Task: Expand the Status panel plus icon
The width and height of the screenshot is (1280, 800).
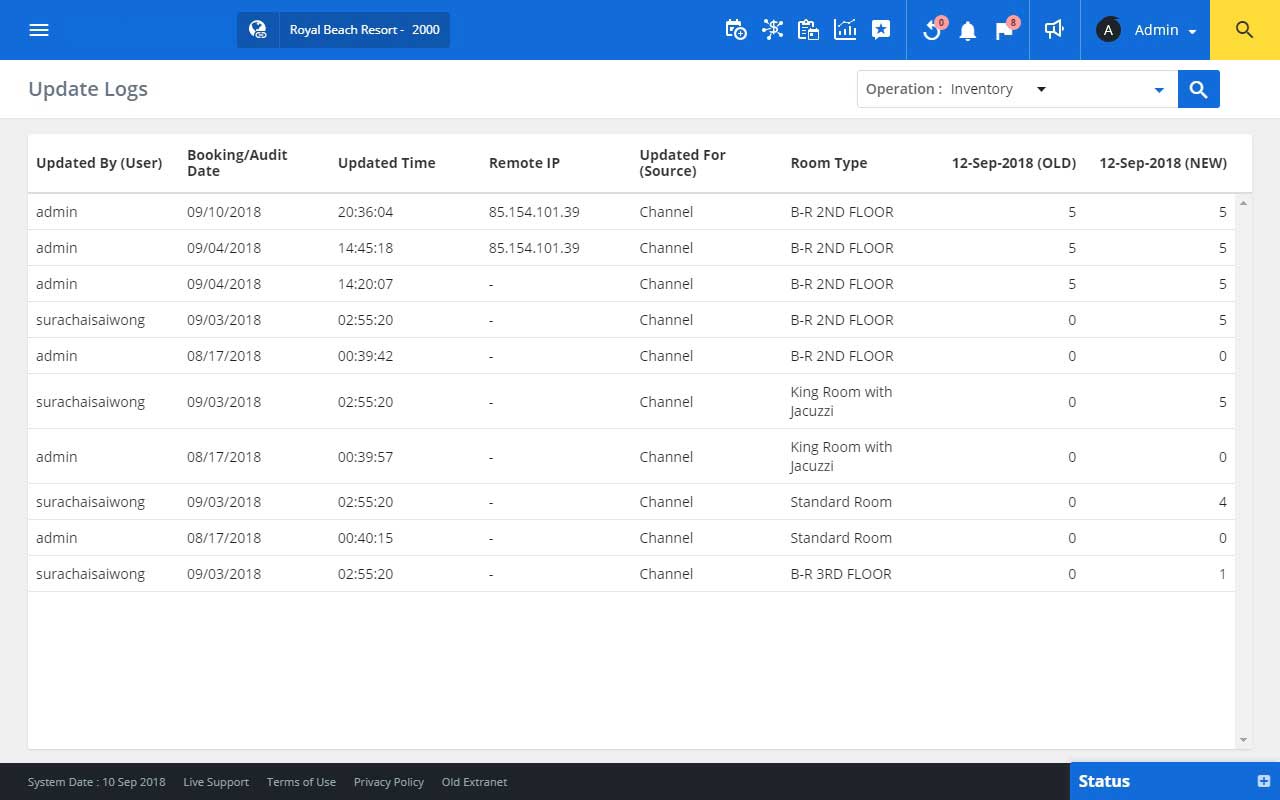Action: pos(1264,781)
